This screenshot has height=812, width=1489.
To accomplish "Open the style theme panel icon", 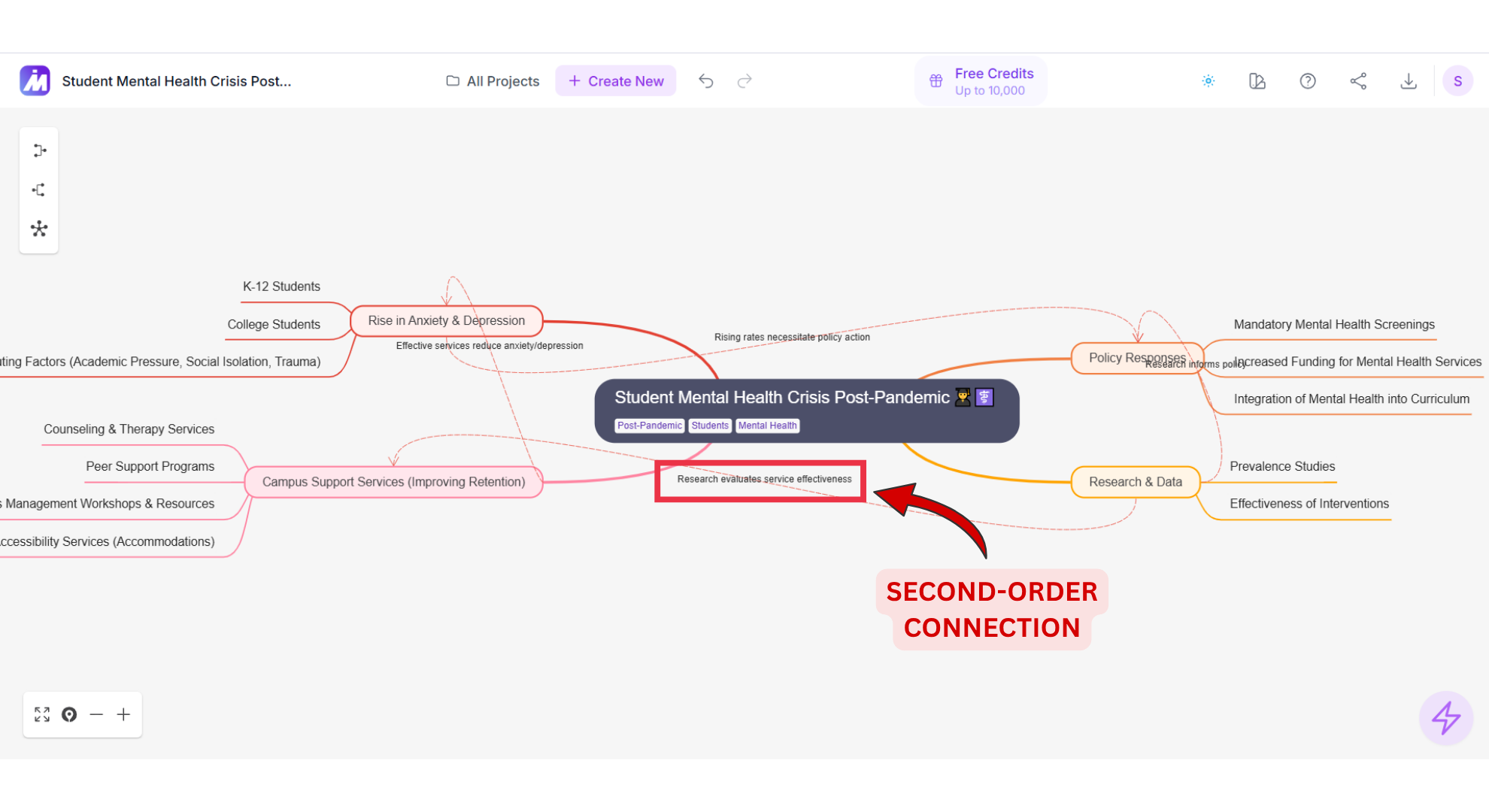I will tap(1257, 81).
